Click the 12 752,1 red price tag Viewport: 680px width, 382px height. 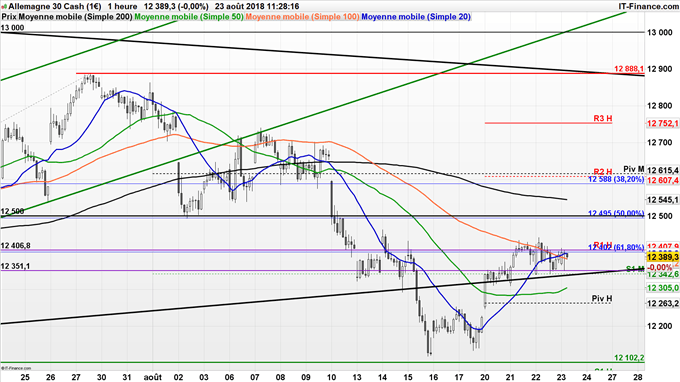pyautogui.click(x=663, y=124)
